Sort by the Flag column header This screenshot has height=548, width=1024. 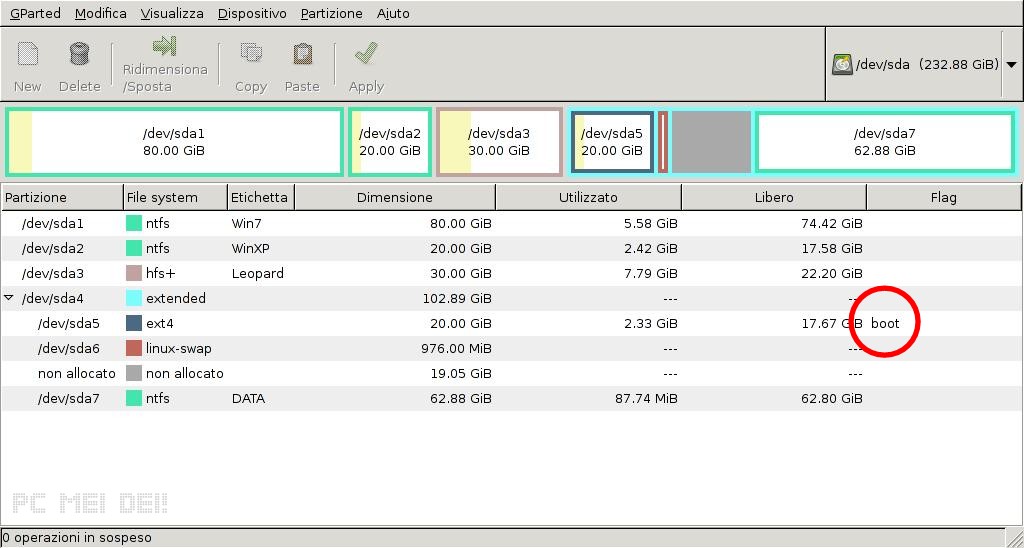click(944, 197)
